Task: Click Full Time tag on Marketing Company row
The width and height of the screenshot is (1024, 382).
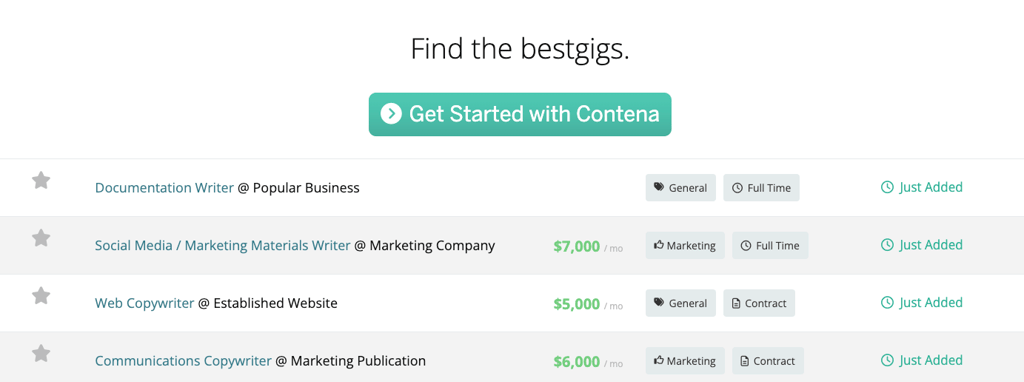Action: point(770,246)
